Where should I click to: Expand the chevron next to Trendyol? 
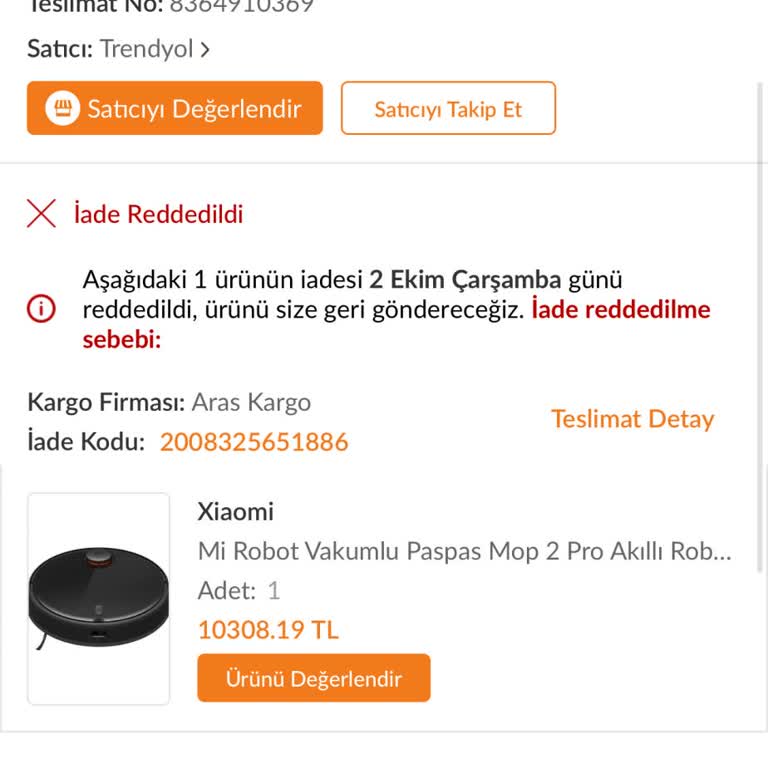click(x=205, y=49)
